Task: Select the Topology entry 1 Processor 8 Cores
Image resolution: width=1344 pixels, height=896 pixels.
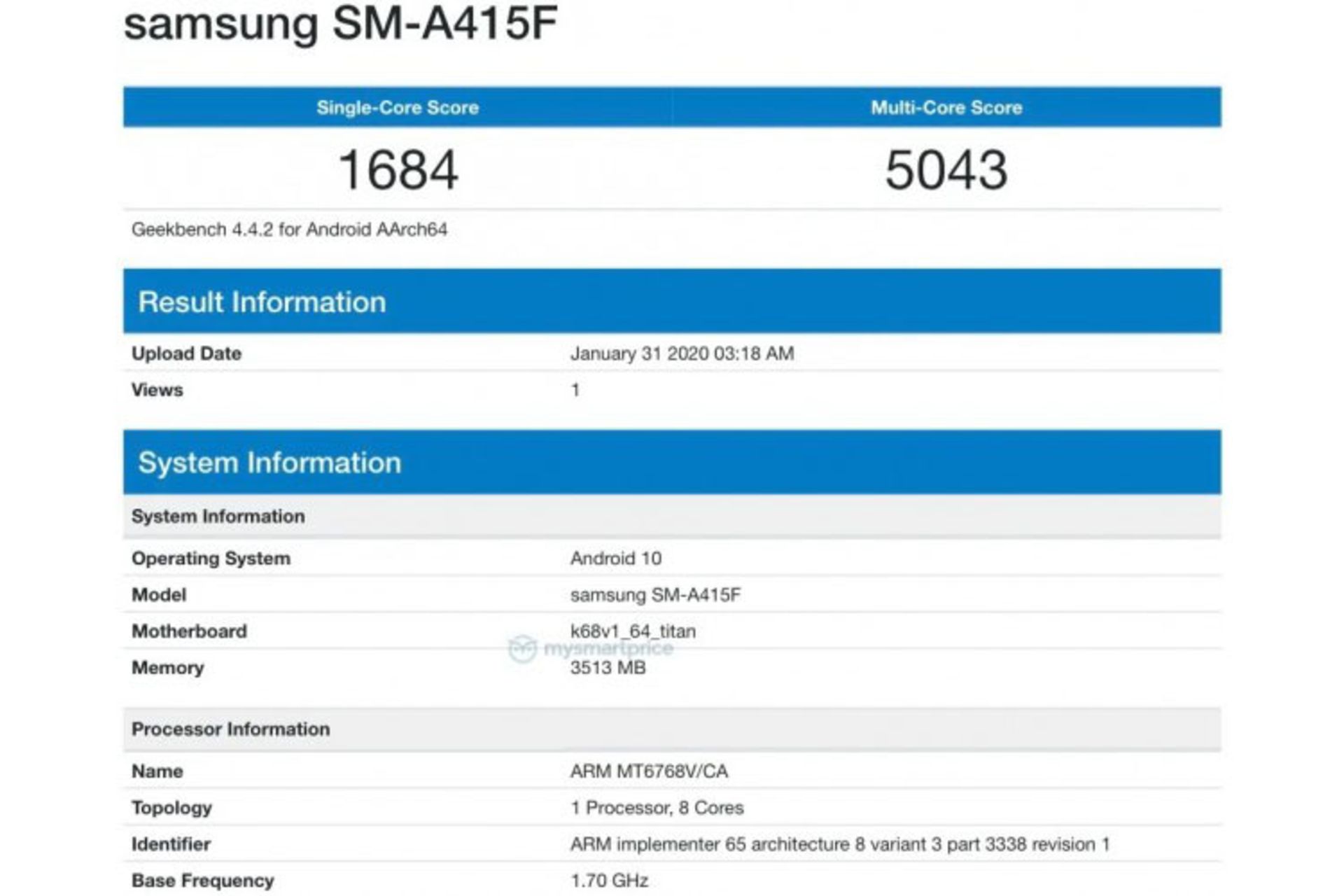Action: pos(655,807)
